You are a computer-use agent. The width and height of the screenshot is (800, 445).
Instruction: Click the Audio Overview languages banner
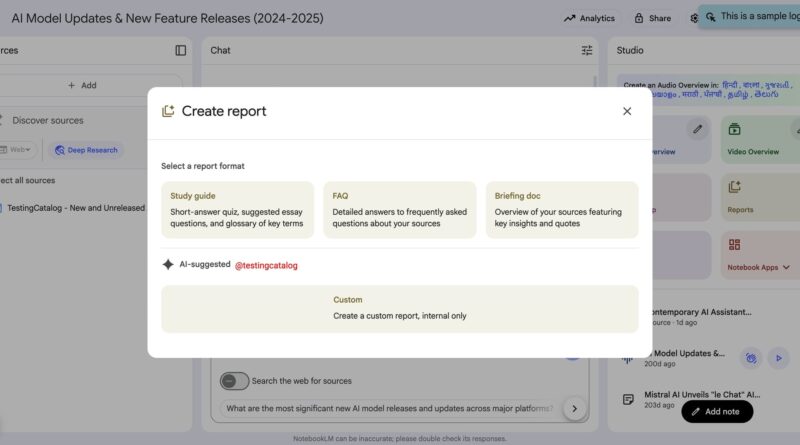pyautogui.click(x=708, y=90)
